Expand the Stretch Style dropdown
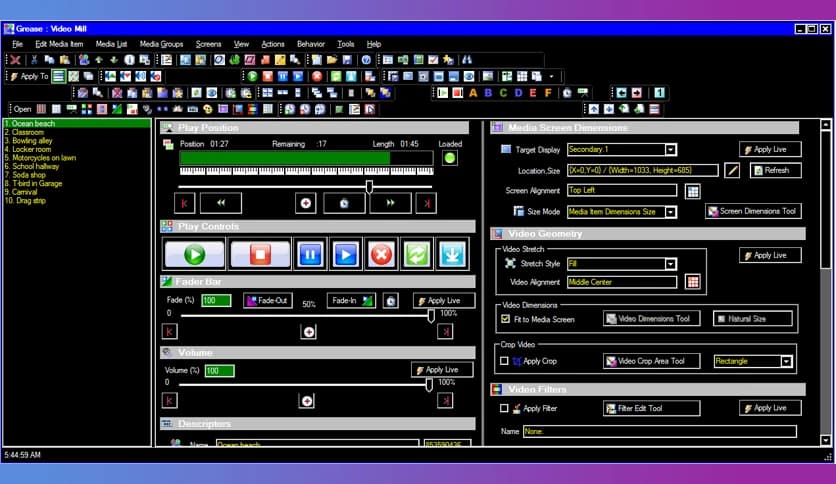This screenshot has width=836, height=484. (x=671, y=264)
